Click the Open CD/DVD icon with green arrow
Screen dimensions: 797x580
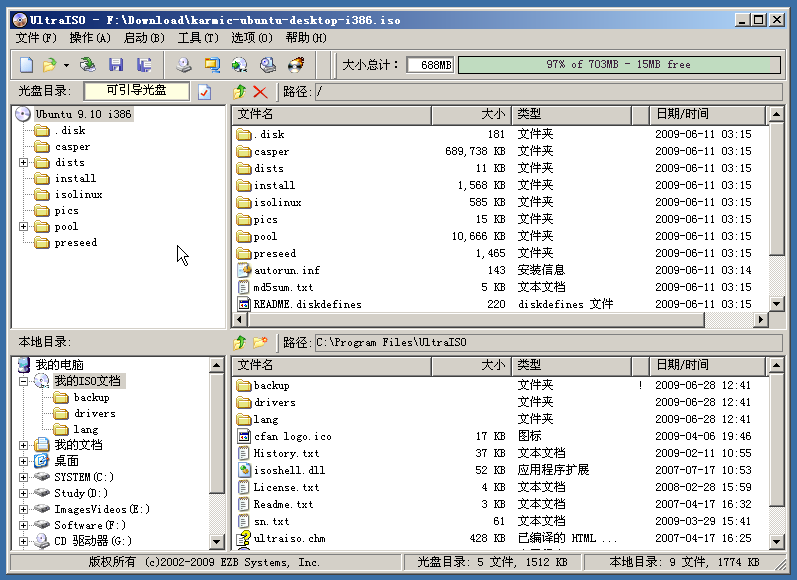[87, 65]
